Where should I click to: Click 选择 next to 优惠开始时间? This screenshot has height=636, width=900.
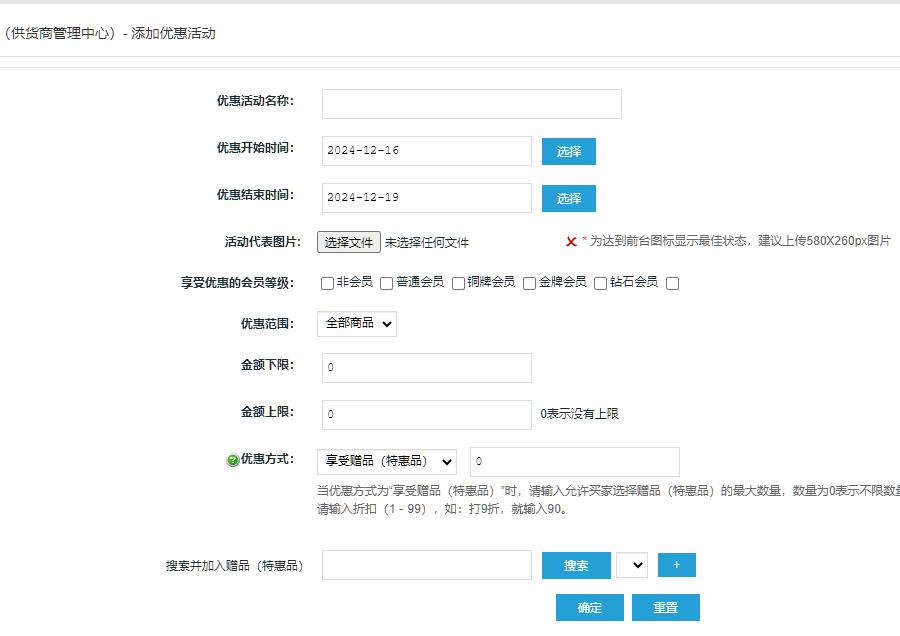tap(568, 150)
